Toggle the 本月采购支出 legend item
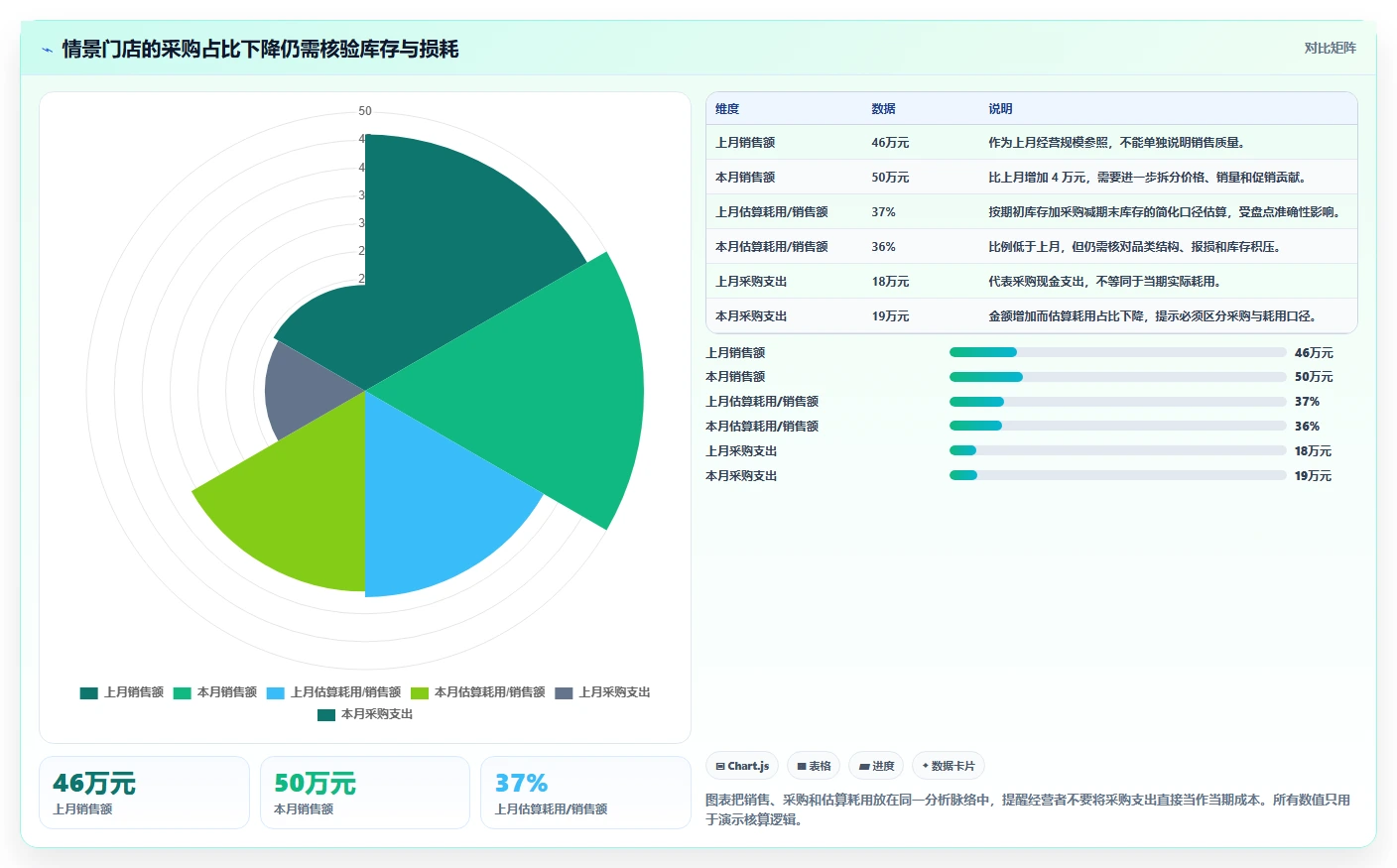The image size is (1397, 868). click(365, 714)
